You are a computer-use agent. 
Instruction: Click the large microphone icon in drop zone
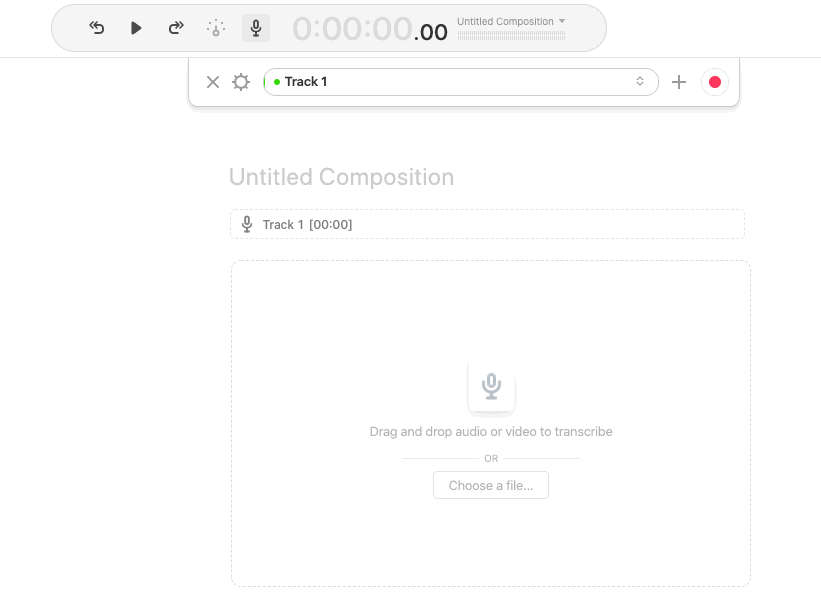491,386
